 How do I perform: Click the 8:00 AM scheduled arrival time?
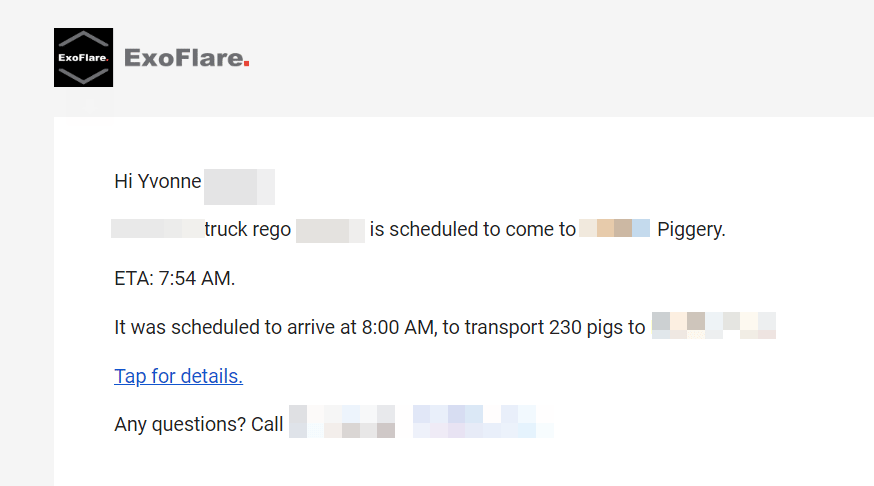coord(398,327)
